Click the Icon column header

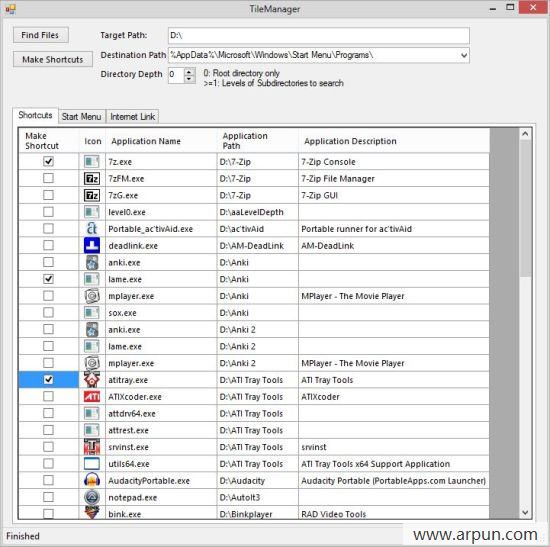(x=92, y=141)
